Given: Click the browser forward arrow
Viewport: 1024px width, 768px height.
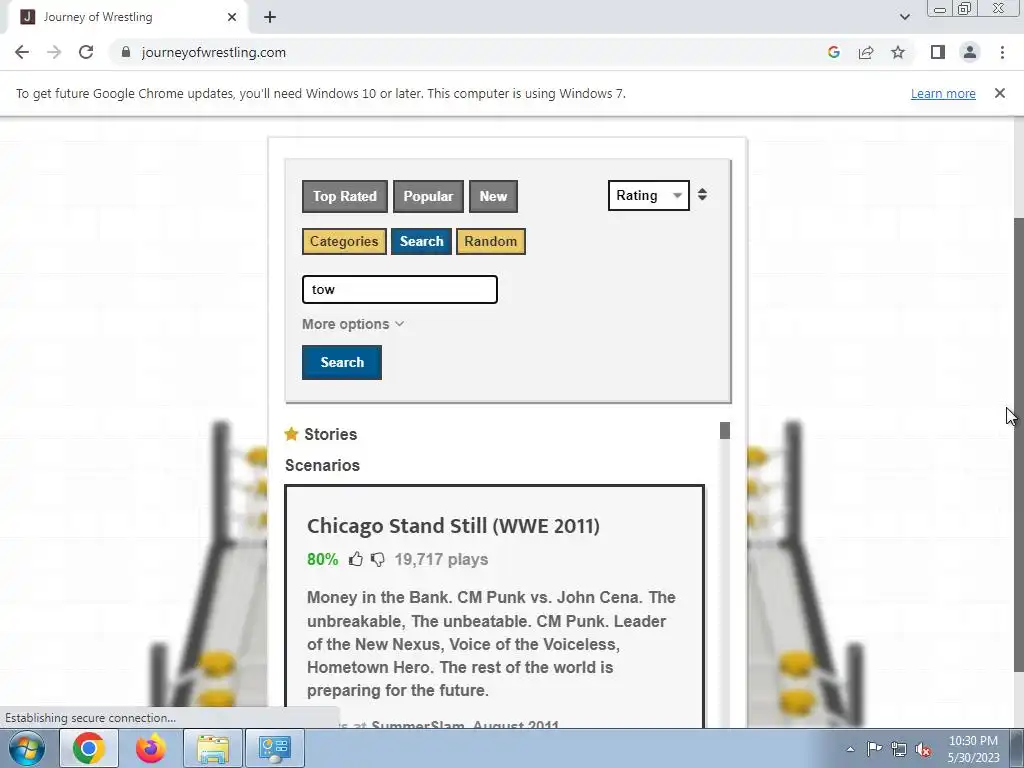Looking at the screenshot, I should (54, 52).
